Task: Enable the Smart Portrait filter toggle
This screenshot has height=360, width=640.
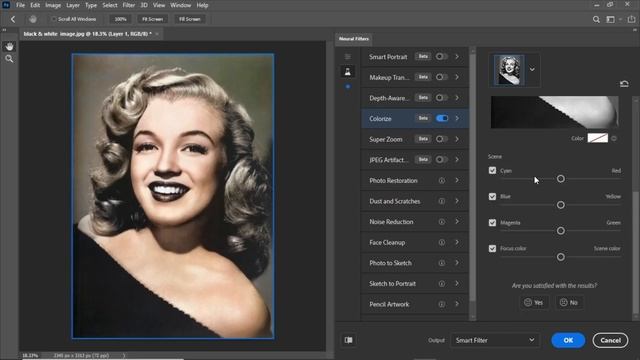Action: 442,57
